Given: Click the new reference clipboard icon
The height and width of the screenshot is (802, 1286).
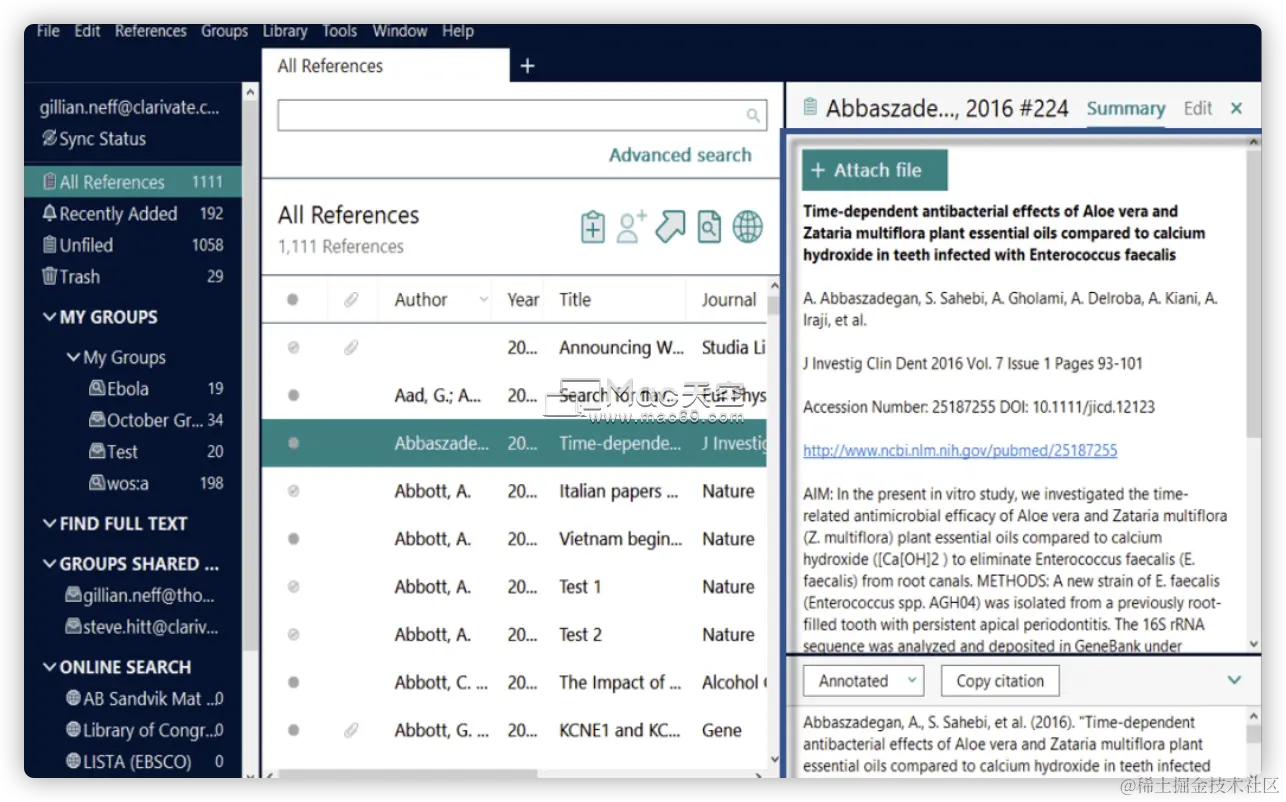Looking at the screenshot, I should point(593,227).
